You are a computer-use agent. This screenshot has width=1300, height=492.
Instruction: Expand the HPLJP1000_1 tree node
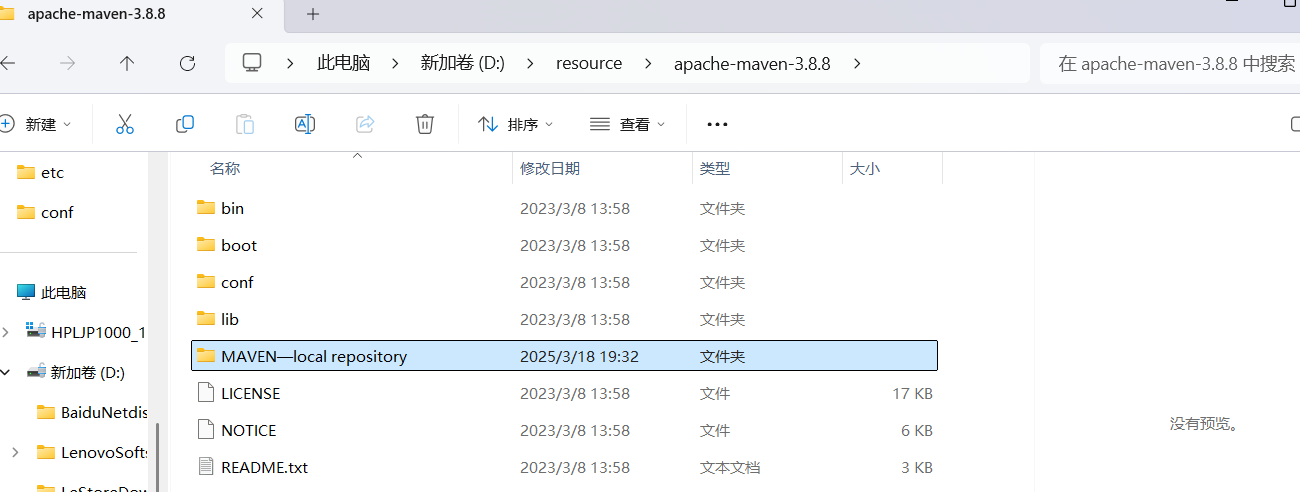[x=6, y=332]
